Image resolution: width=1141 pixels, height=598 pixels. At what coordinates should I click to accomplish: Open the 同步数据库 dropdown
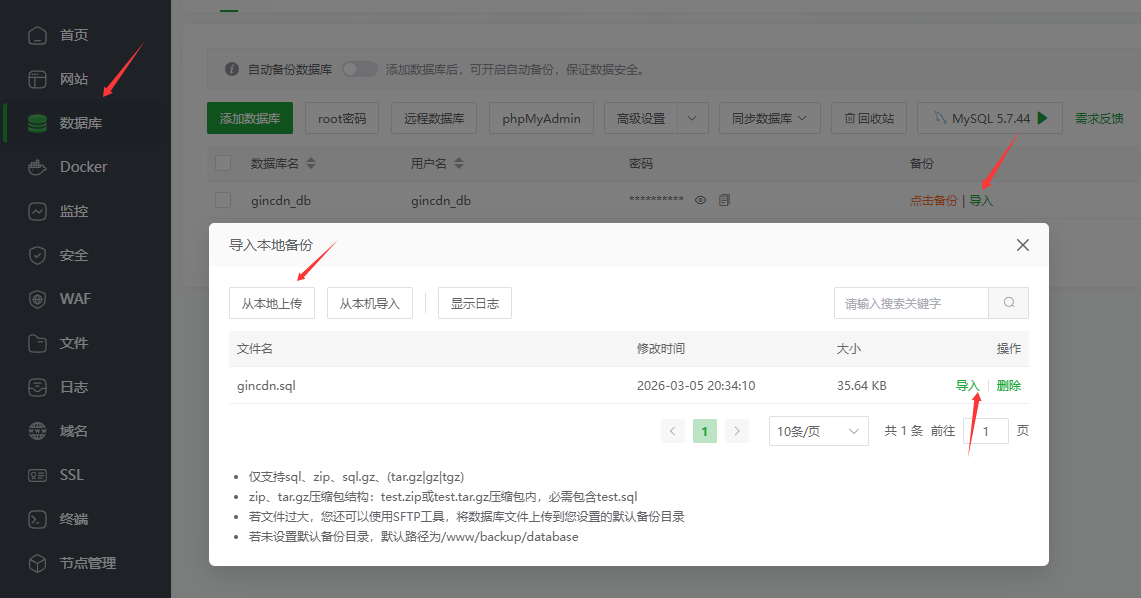[x=769, y=118]
